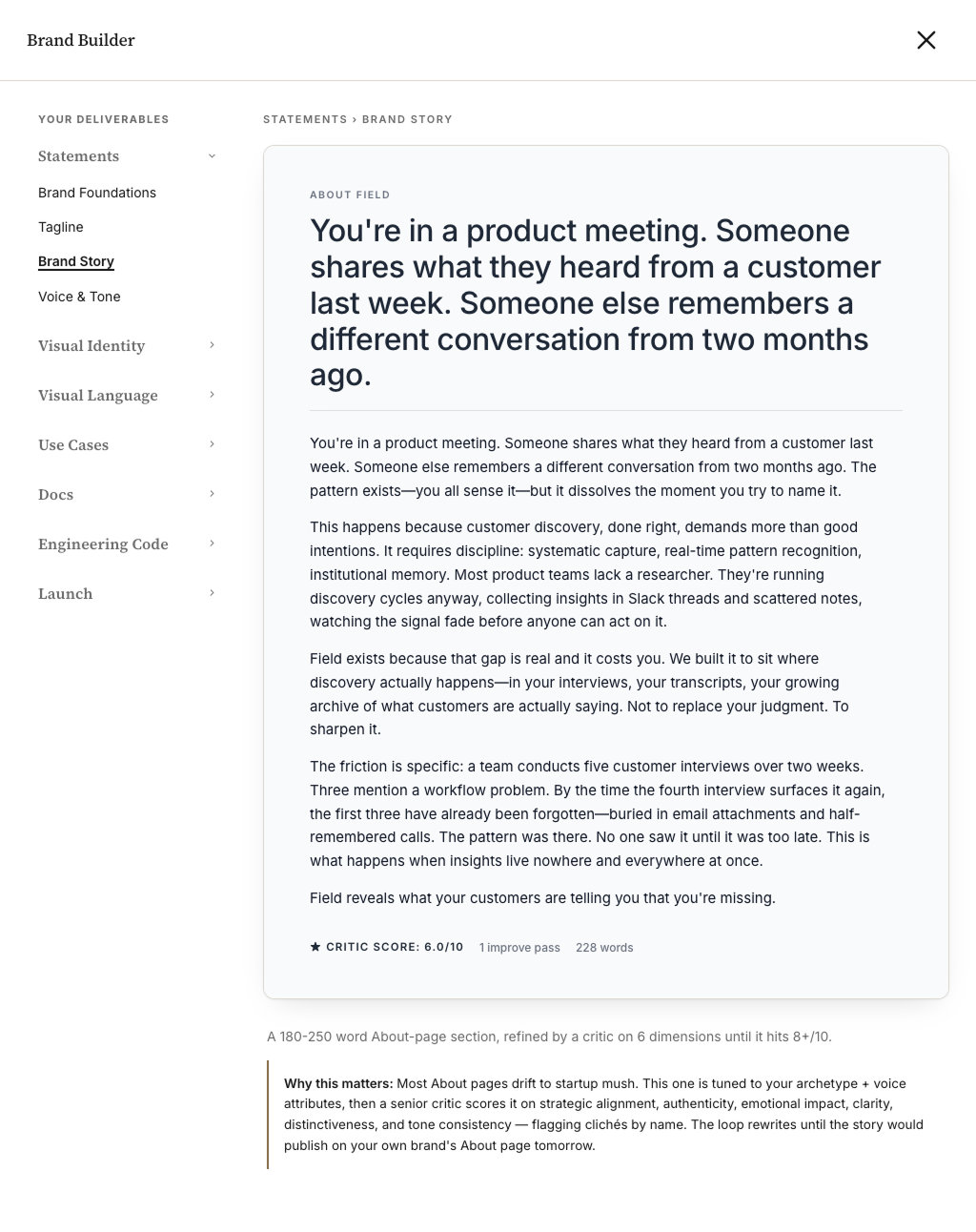Click the Brand Builder title
This screenshot has height=1232, width=976.
coord(81,40)
